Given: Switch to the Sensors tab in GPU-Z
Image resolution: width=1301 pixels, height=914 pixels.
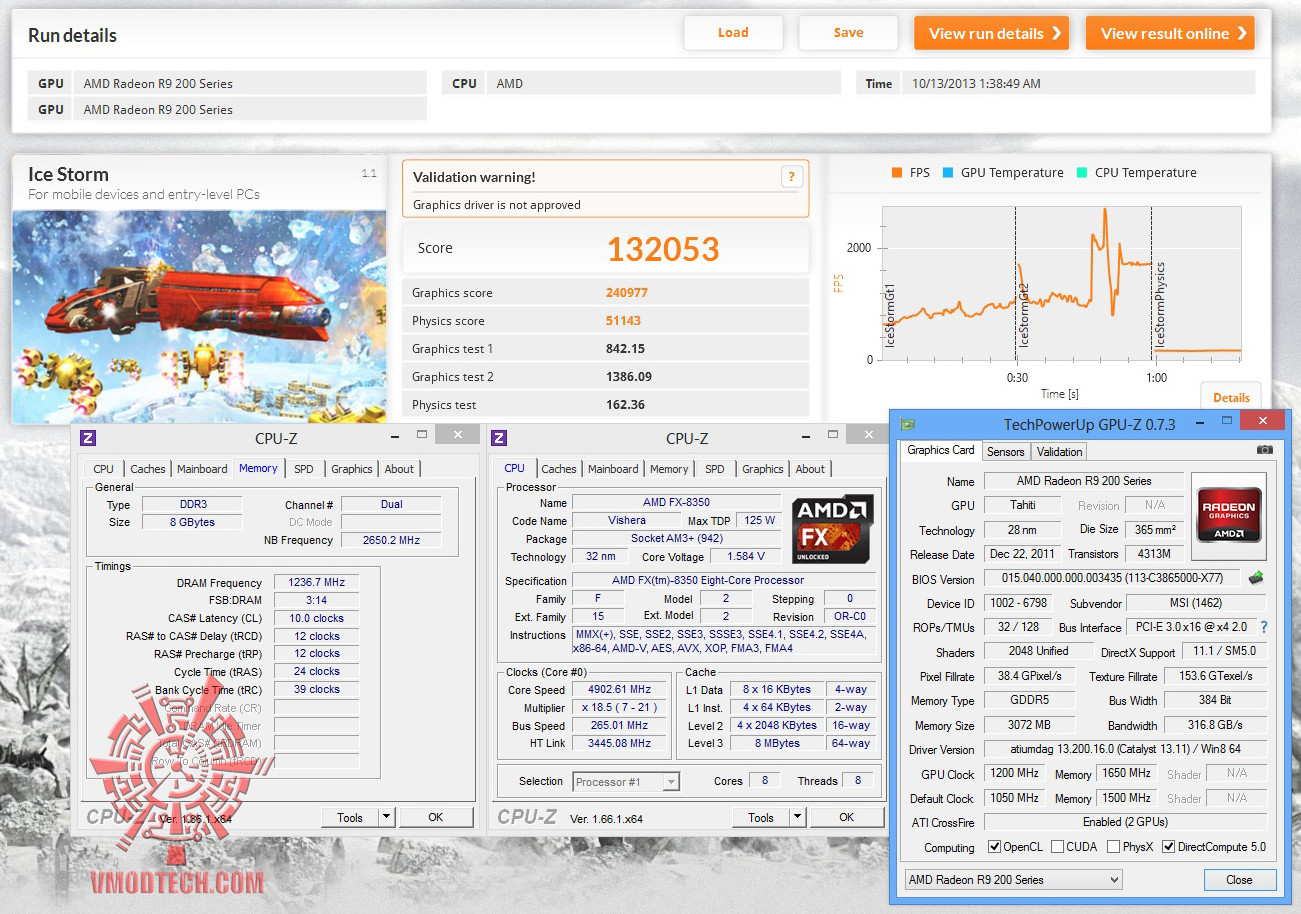Looking at the screenshot, I should pos(1006,452).
